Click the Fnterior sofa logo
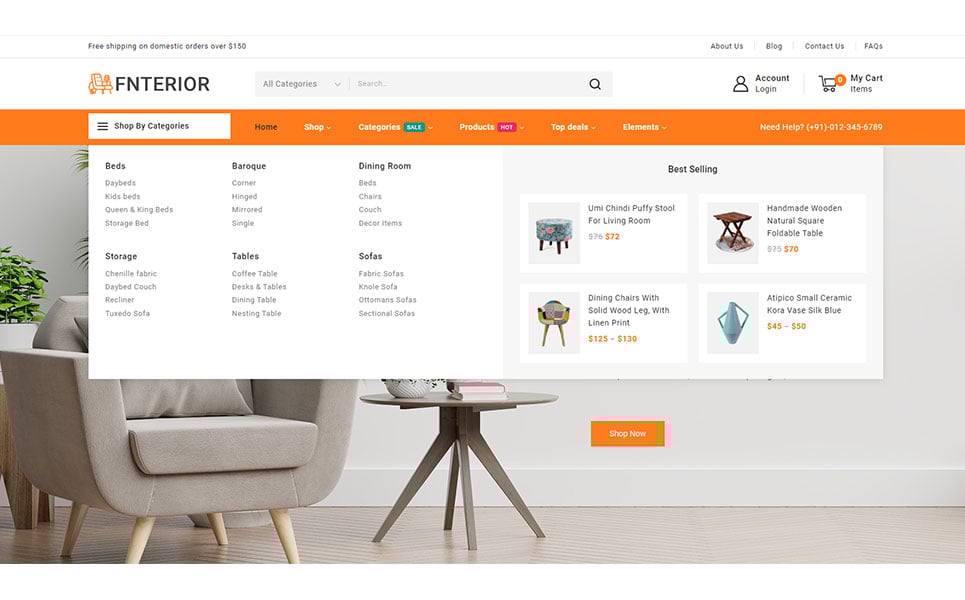This screenshot has width=965, height=600. 100,84
